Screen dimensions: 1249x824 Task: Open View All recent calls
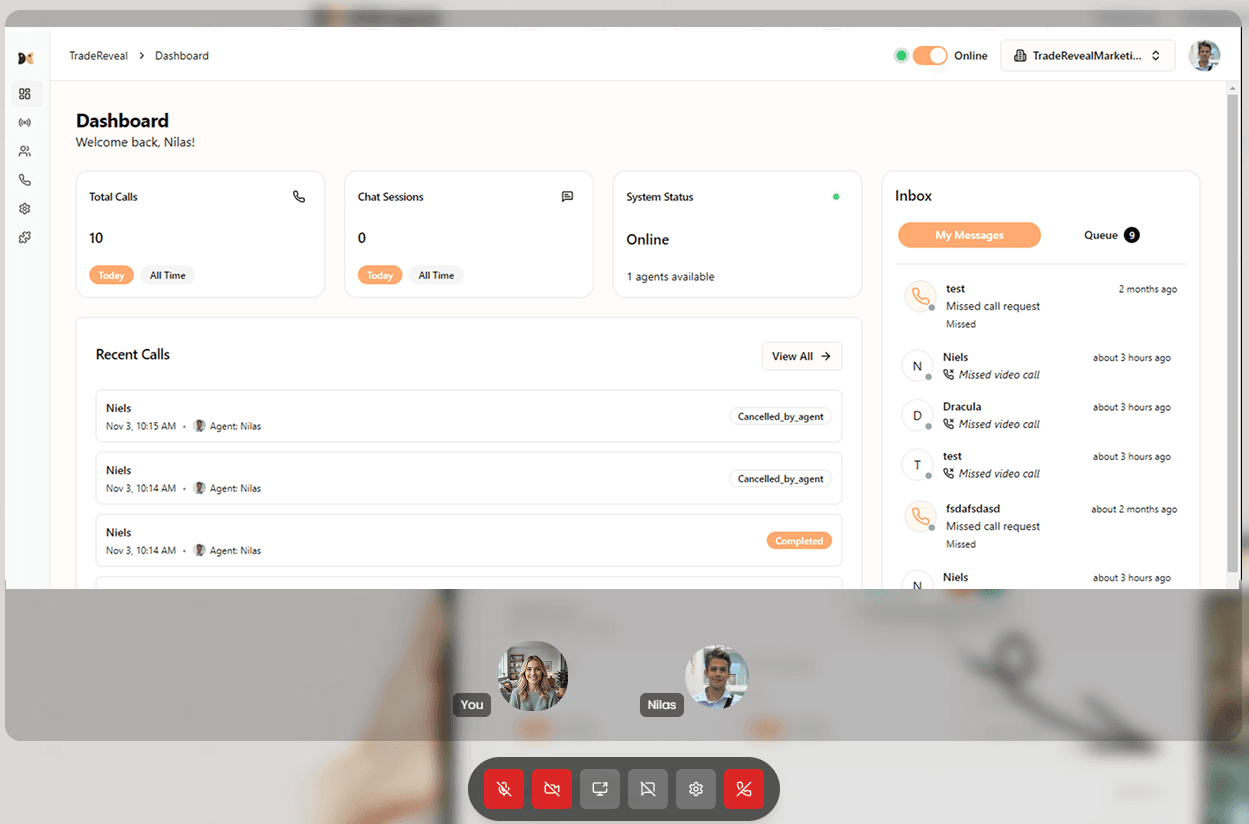801,356
